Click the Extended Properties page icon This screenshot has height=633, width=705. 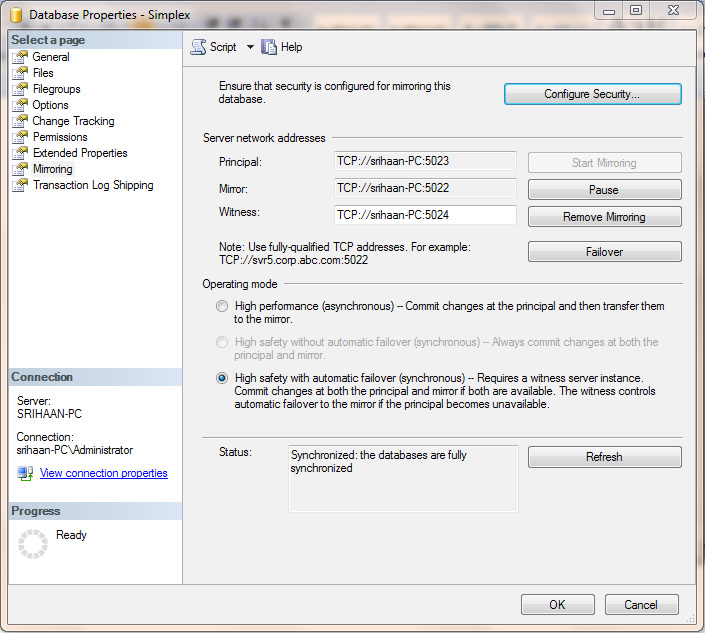point(20,153)
